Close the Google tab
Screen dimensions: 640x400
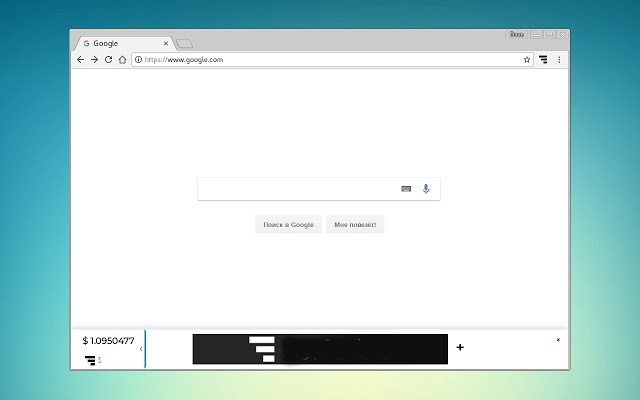(166, 43)
